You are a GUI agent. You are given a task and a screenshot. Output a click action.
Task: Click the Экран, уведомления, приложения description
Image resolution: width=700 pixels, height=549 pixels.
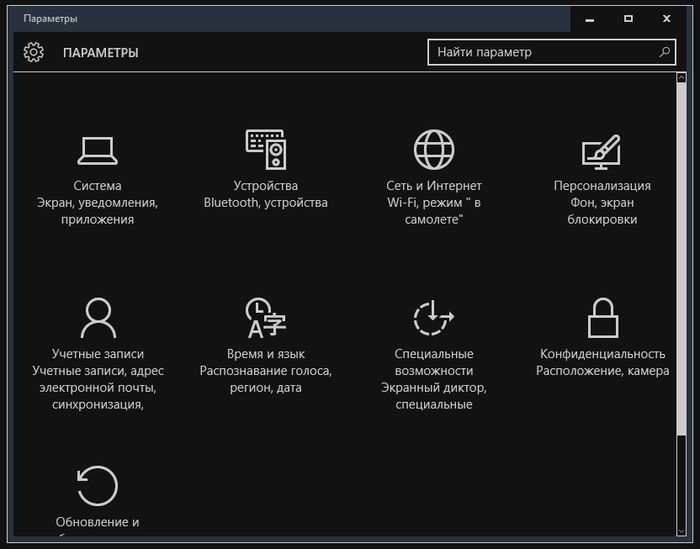[98, 211]
